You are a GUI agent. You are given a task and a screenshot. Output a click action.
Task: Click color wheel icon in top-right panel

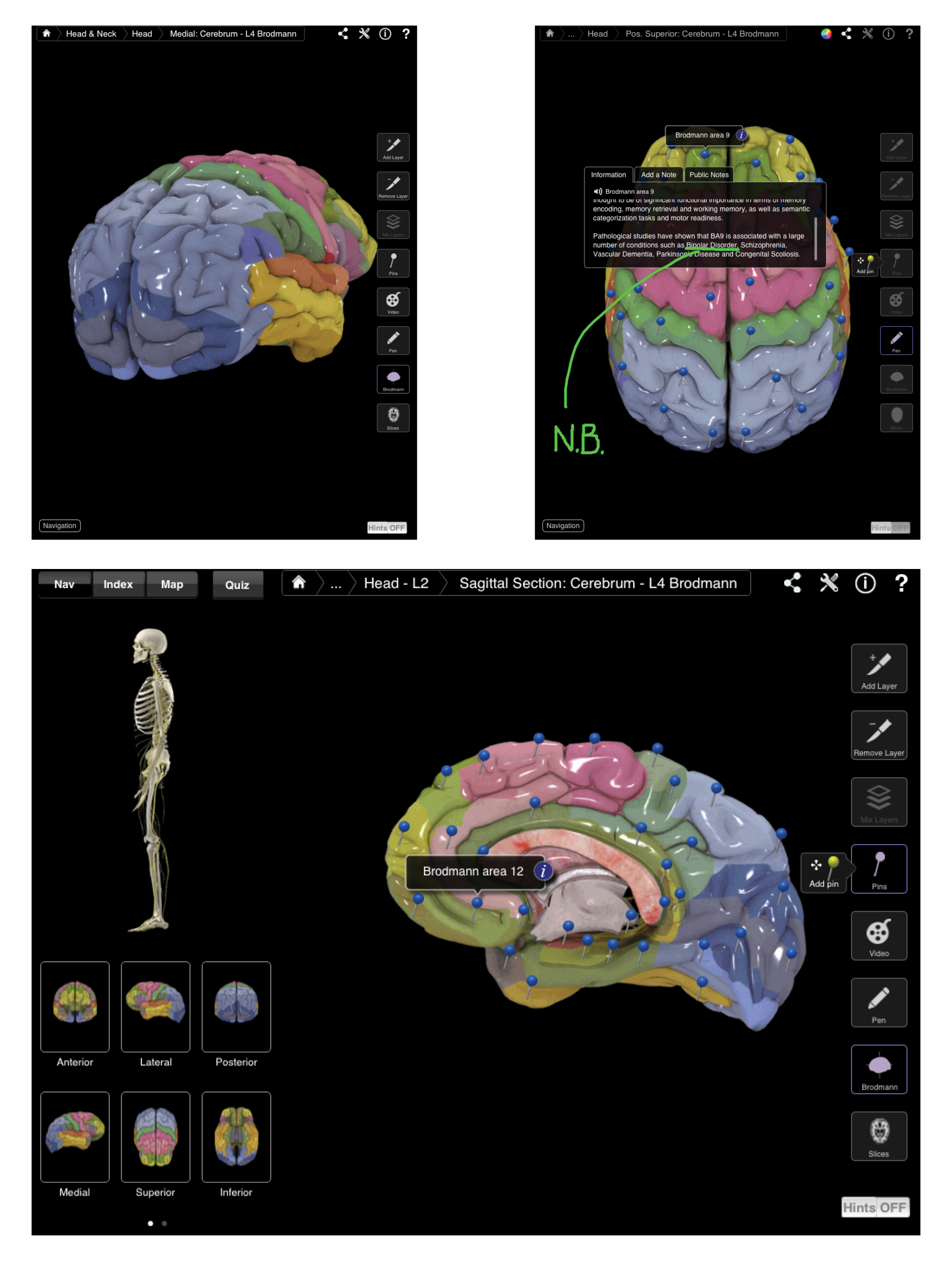point(826,34)
